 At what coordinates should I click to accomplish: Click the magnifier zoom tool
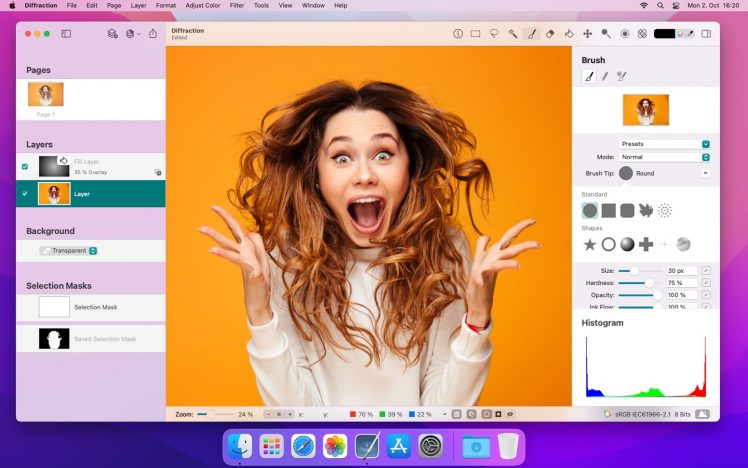pyautogui.click(x=606, y=33)
